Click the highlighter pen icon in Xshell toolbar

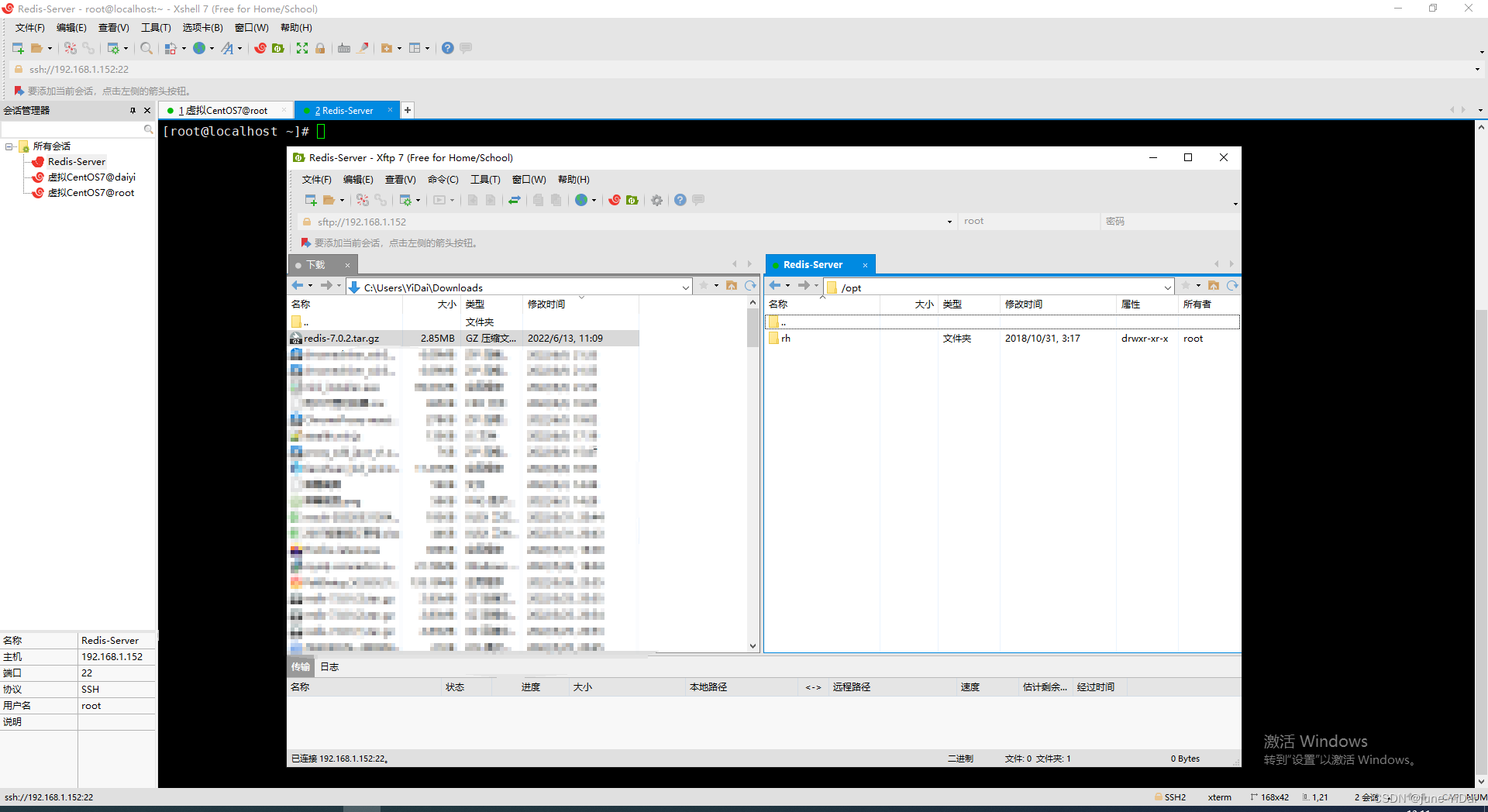tap(363, 48)
